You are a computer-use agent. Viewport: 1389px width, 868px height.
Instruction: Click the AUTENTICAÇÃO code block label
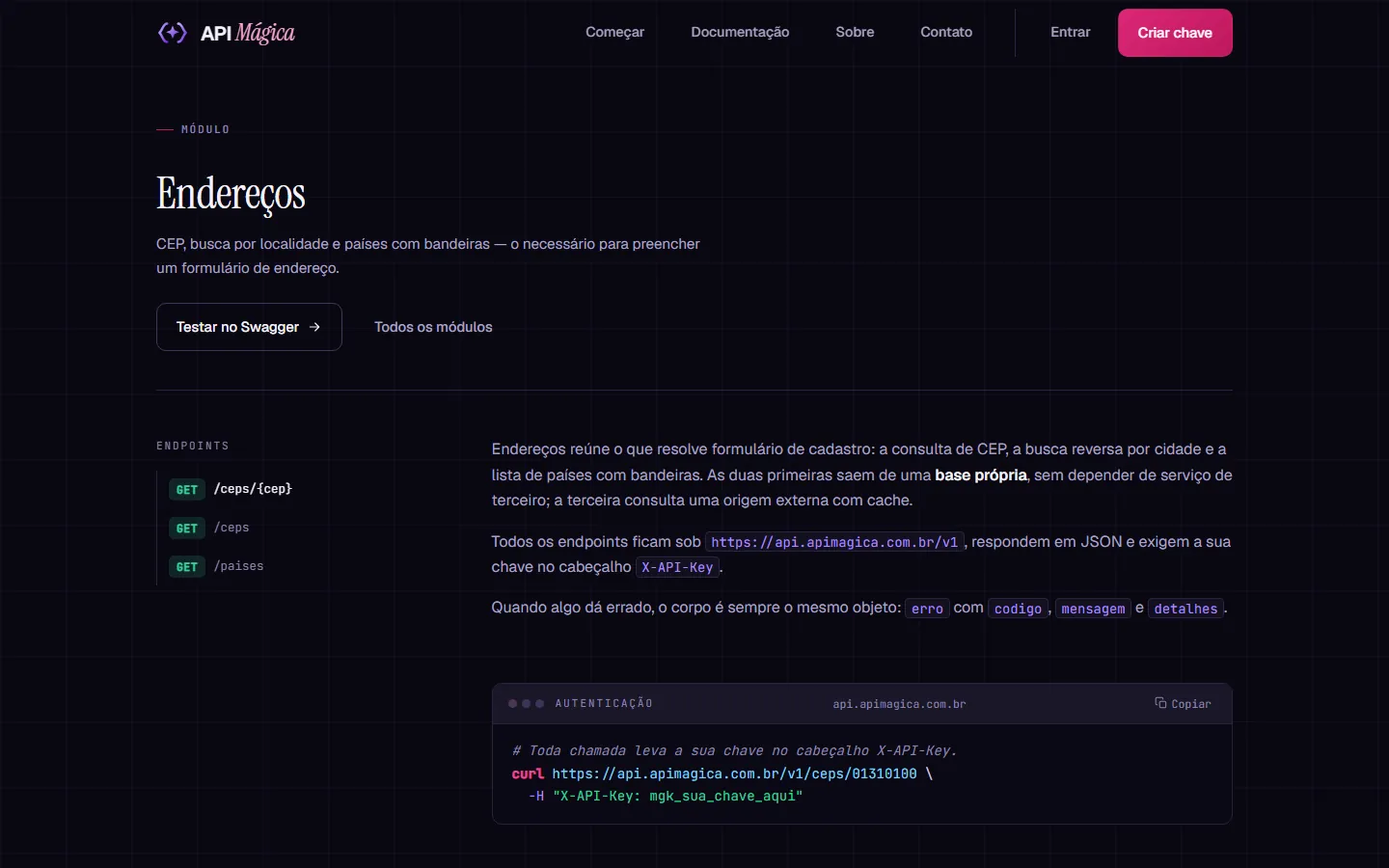[604, 703]
